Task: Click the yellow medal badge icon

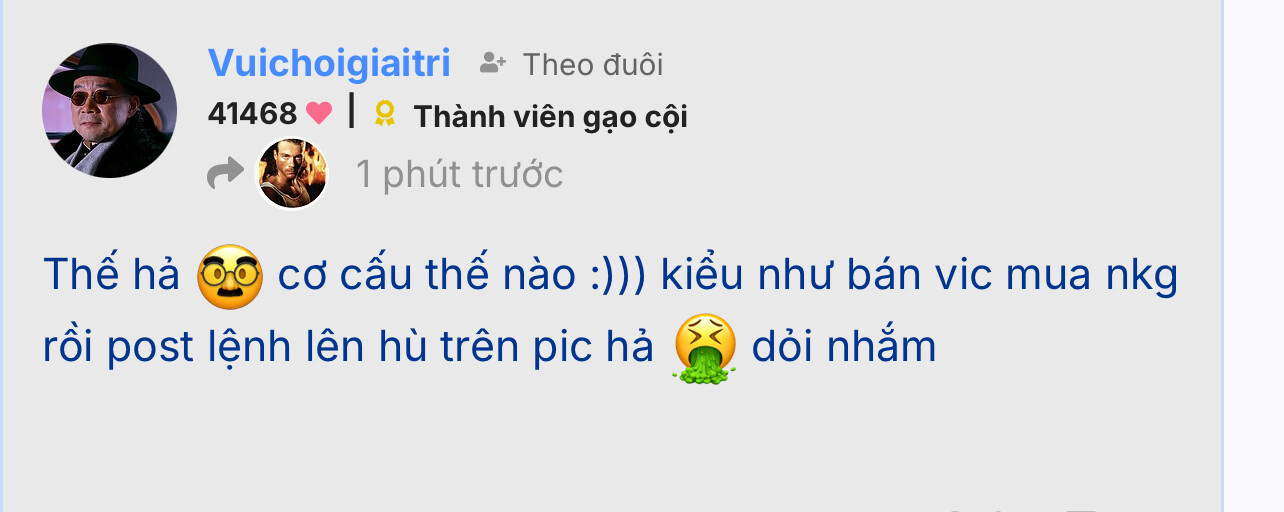Action: click(x=384, y=115)
